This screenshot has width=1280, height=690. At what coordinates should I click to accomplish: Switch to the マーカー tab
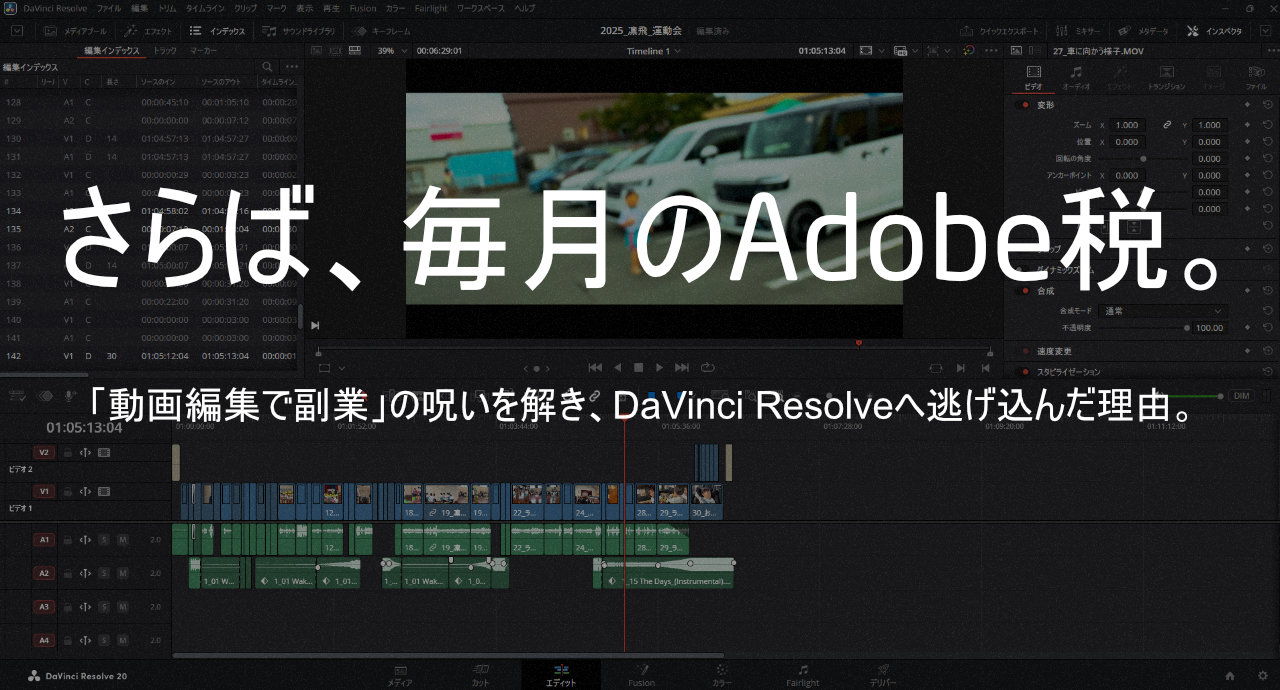[x=203, y=50]
